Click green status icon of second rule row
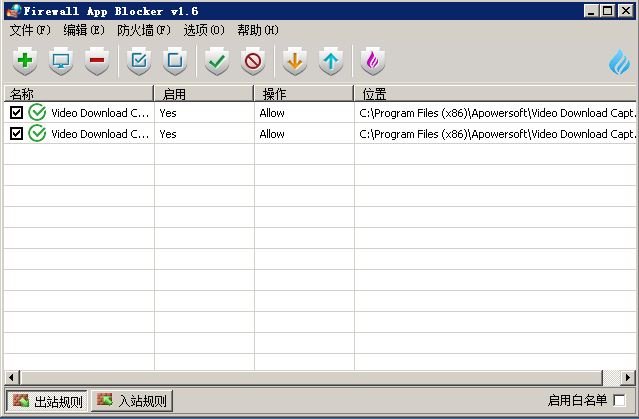The height and width of the screenshot is (419, 639). coord(37,133)
